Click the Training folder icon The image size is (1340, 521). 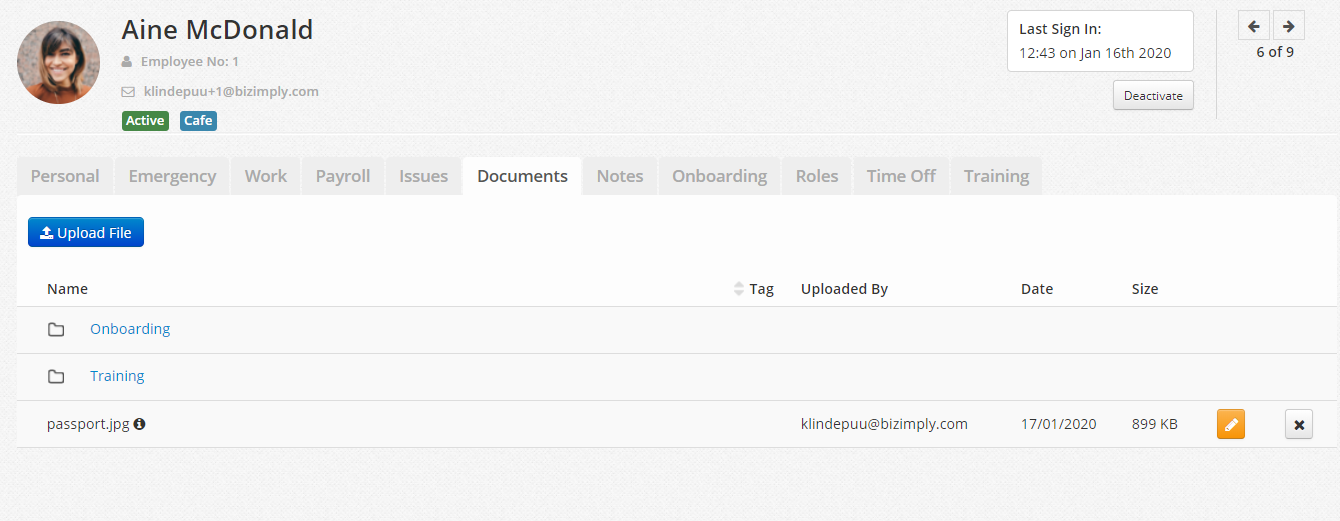pyautogui.click(x=56, y=376)
